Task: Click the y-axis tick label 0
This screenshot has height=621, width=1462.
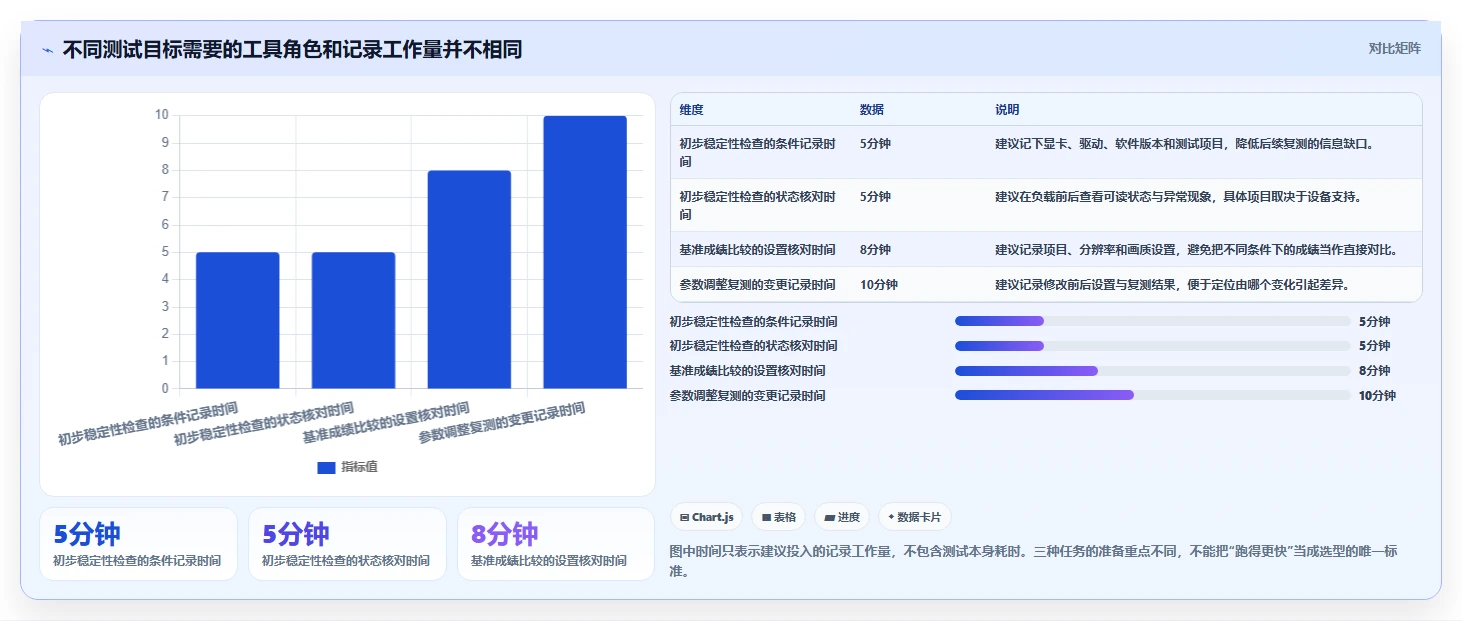Action: tap(165, 388)
